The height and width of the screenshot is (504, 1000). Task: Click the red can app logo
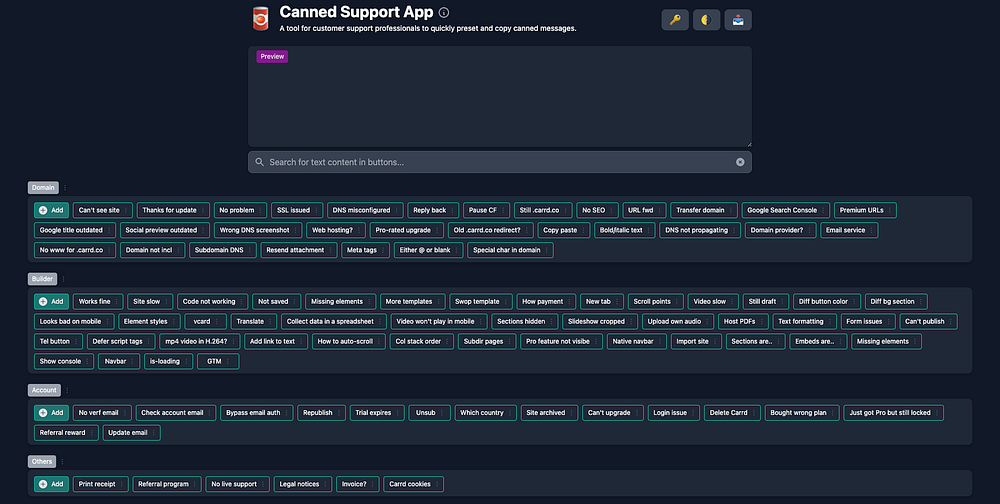pyautogui.click(x=260, y=19)
